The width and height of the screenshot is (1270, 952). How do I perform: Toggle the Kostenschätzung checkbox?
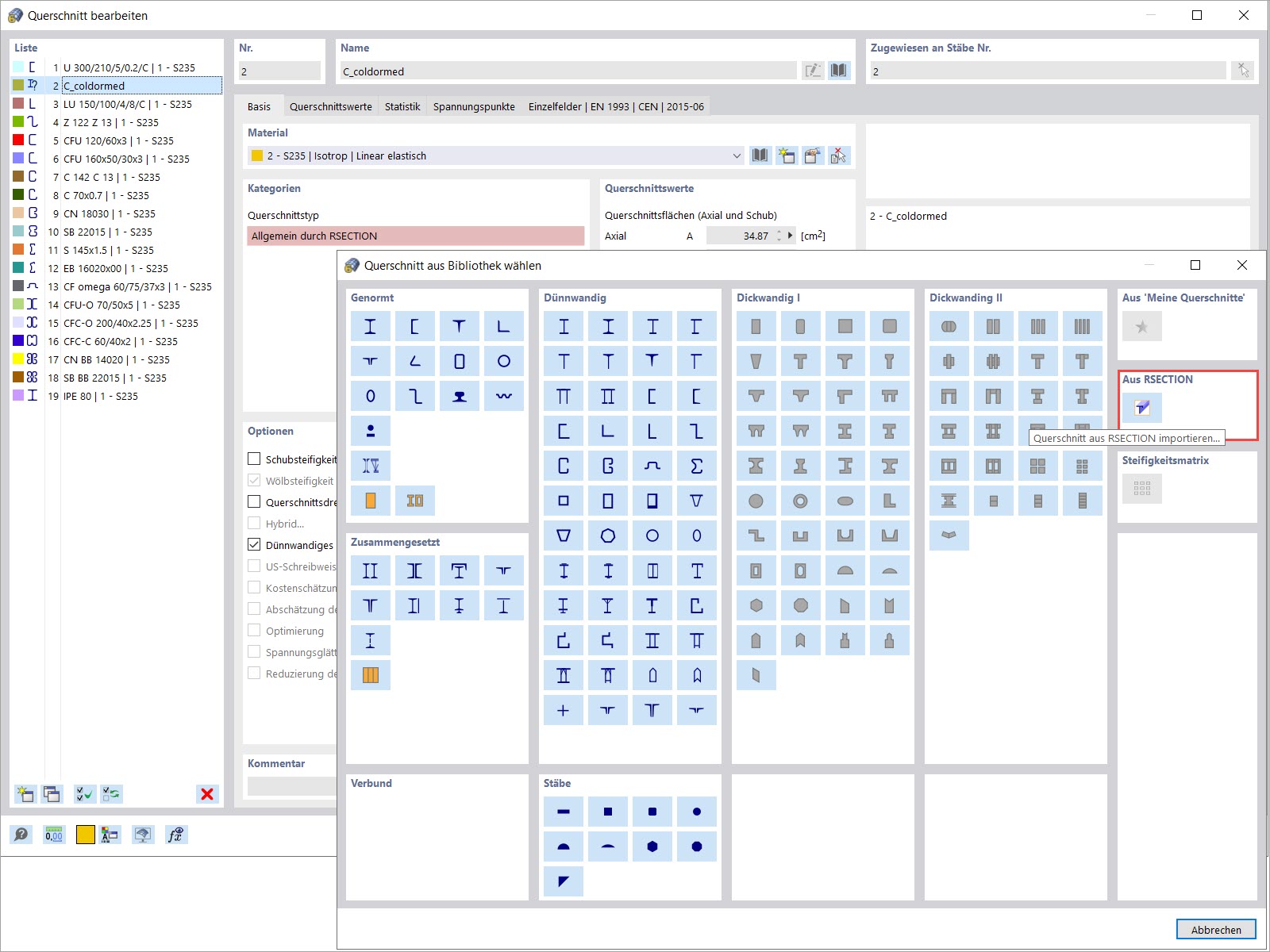[x=254, y=587]
